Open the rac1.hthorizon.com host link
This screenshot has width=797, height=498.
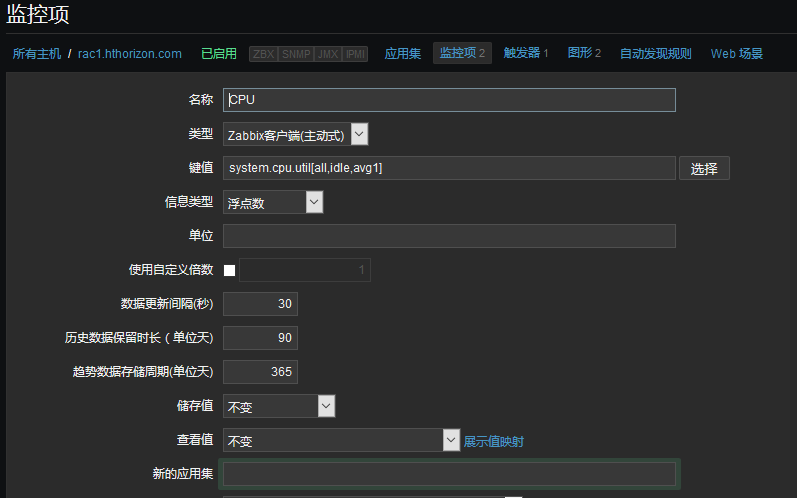coord(130,54)
